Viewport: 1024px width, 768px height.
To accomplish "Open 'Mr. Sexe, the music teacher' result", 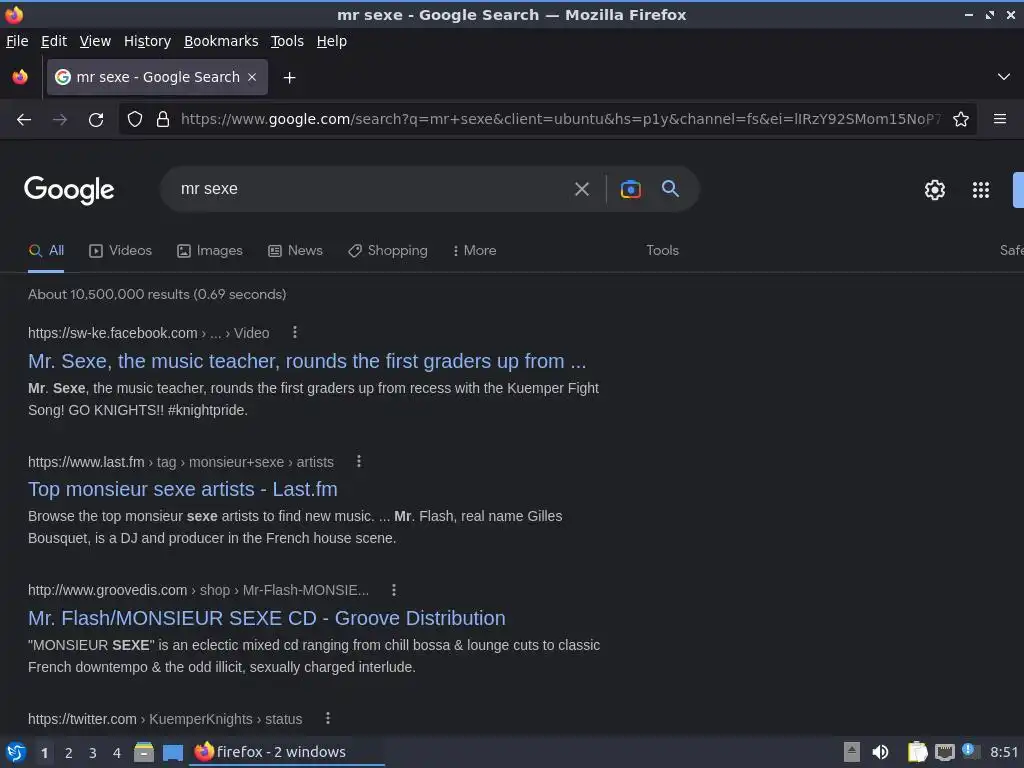I will click(x=307, y=361).
